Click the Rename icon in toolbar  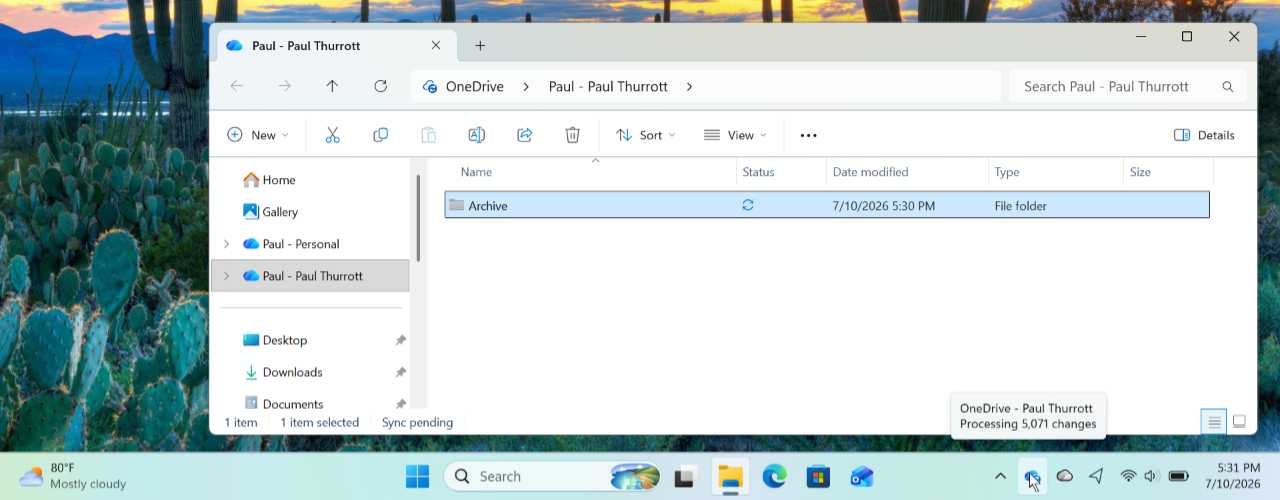pos(476,135)
